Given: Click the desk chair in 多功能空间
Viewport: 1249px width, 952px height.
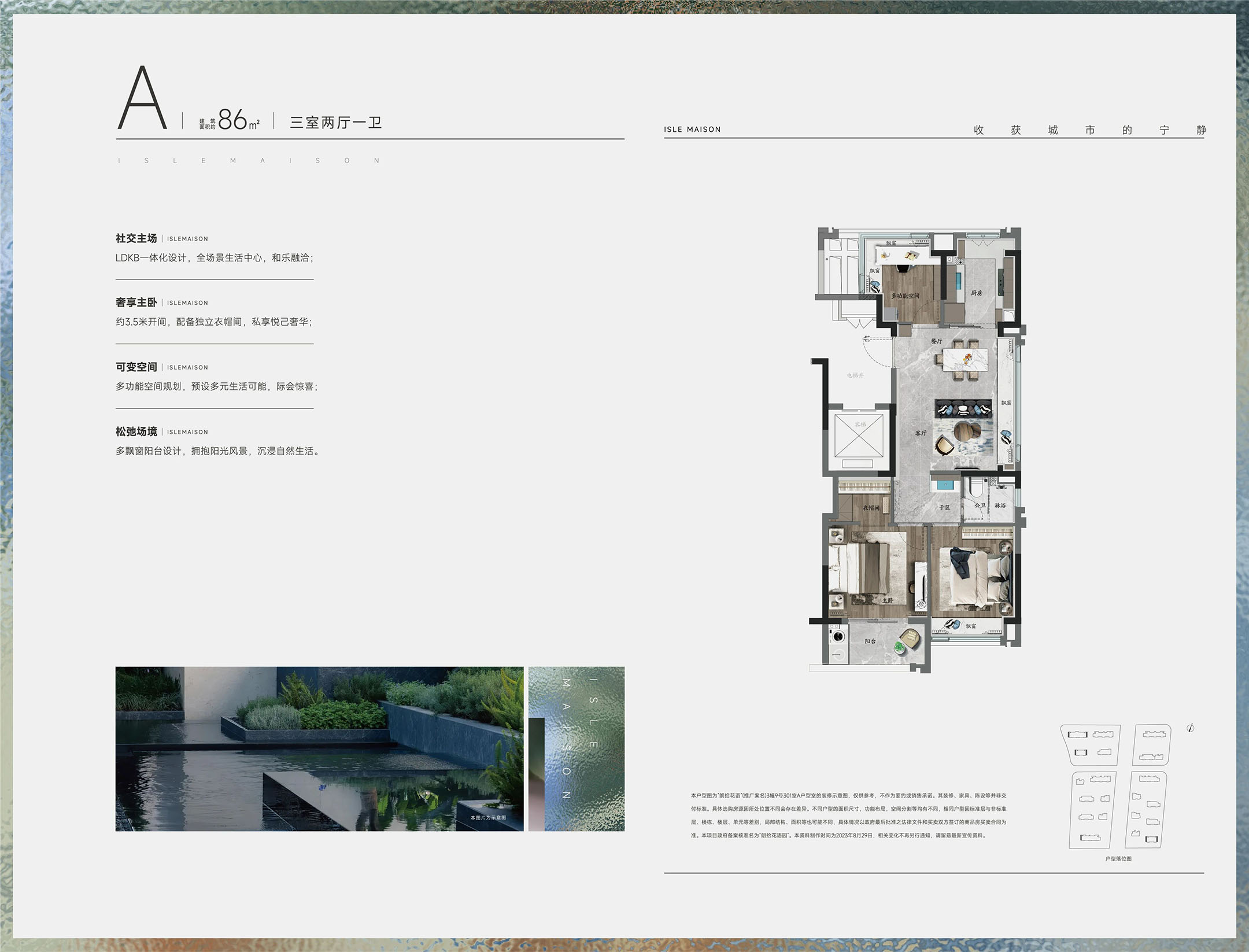Looking at the screenshot, I should (x=903, y=267).
